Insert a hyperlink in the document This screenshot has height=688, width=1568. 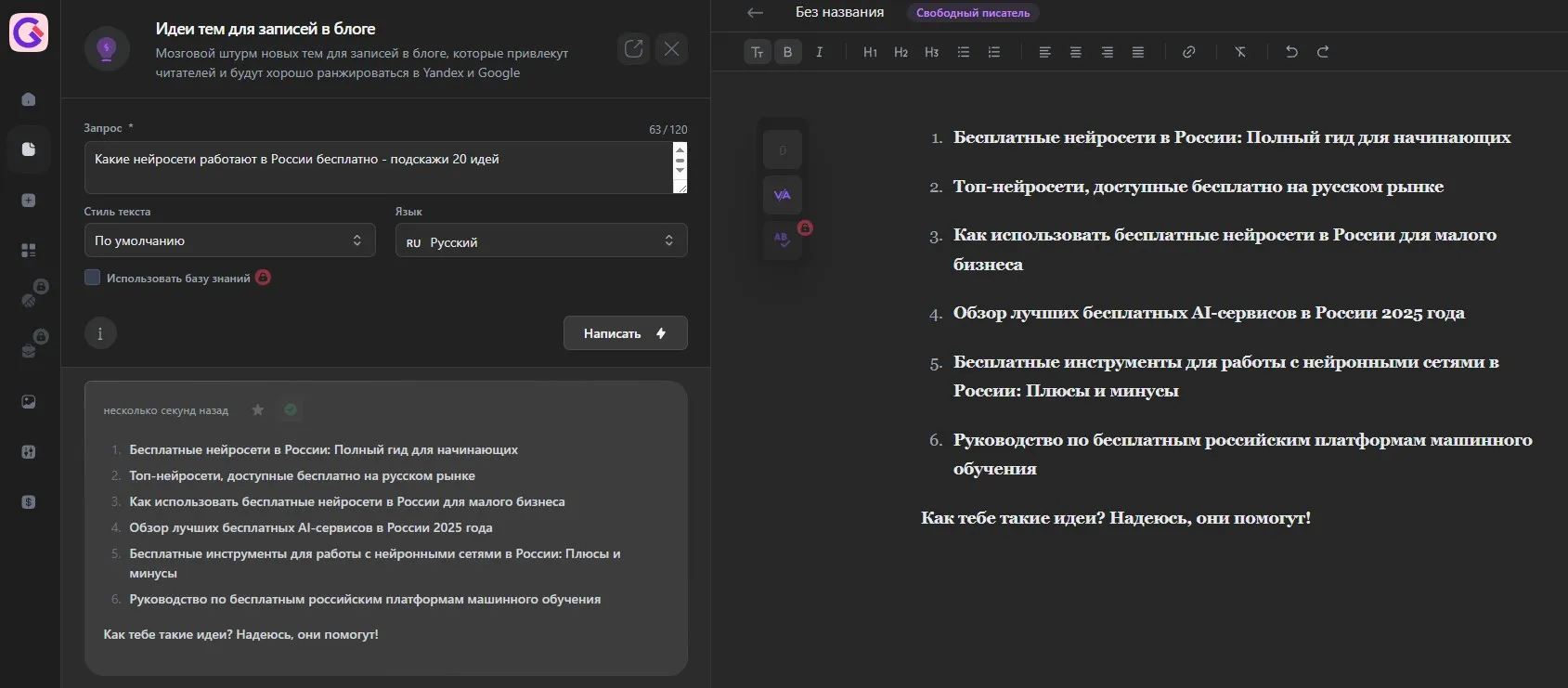tap(1188, 52)
